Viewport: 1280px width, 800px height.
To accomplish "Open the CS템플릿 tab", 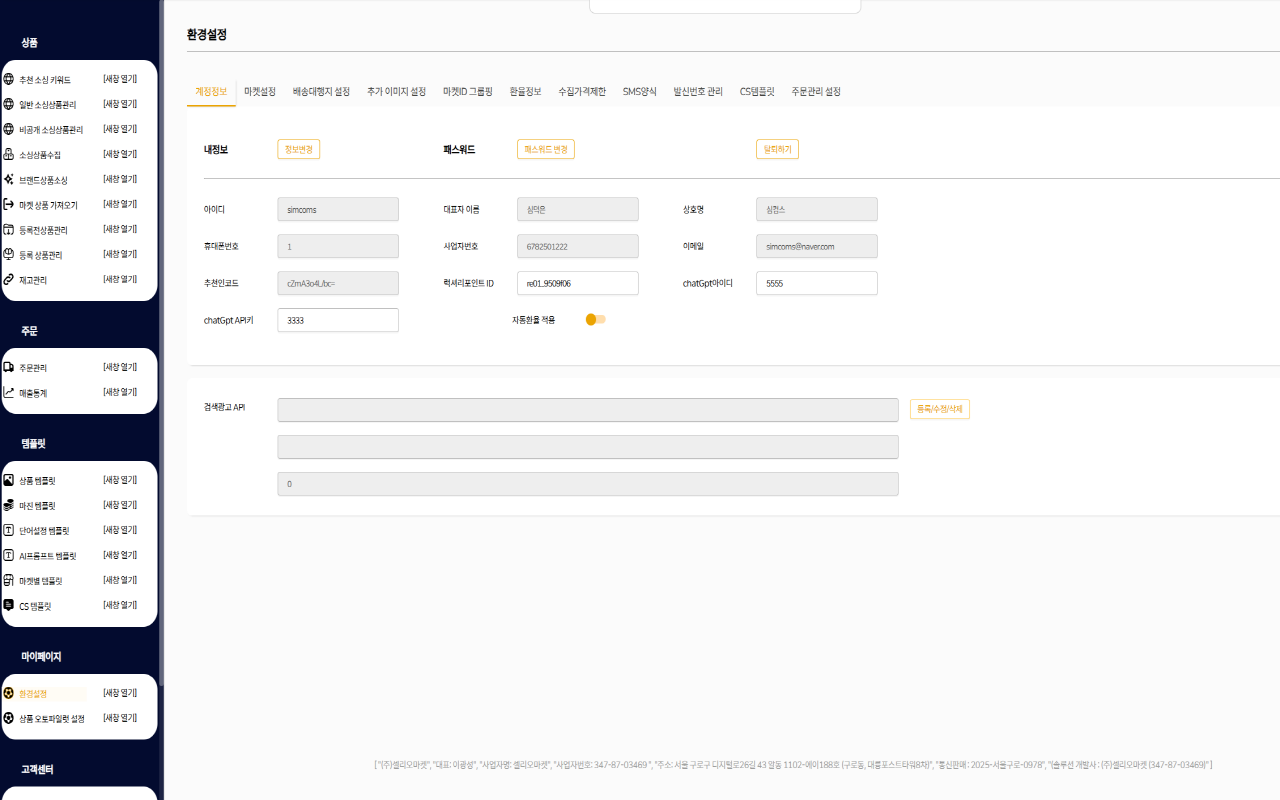I will [757, 92].
